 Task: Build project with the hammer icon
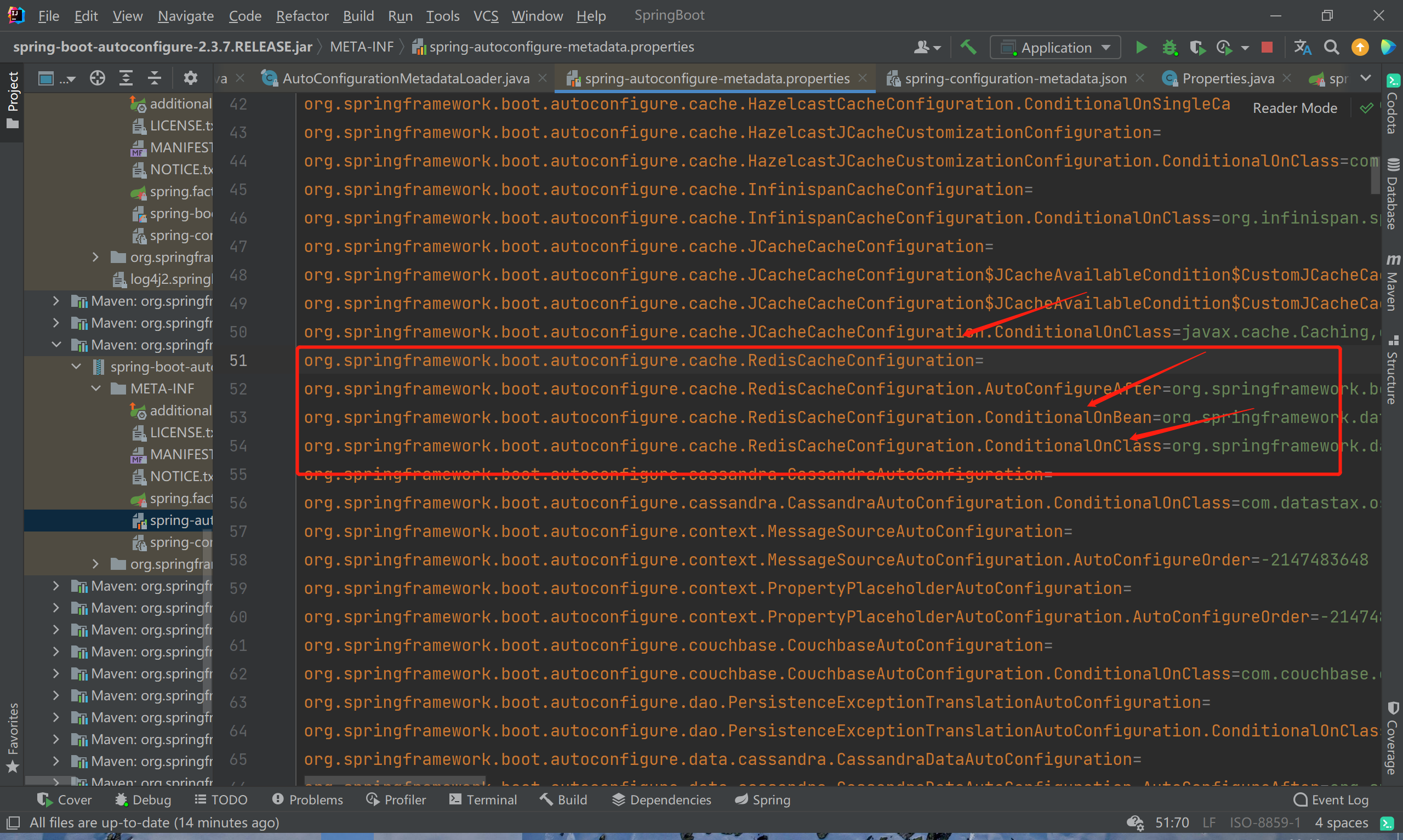click(968, 48)
